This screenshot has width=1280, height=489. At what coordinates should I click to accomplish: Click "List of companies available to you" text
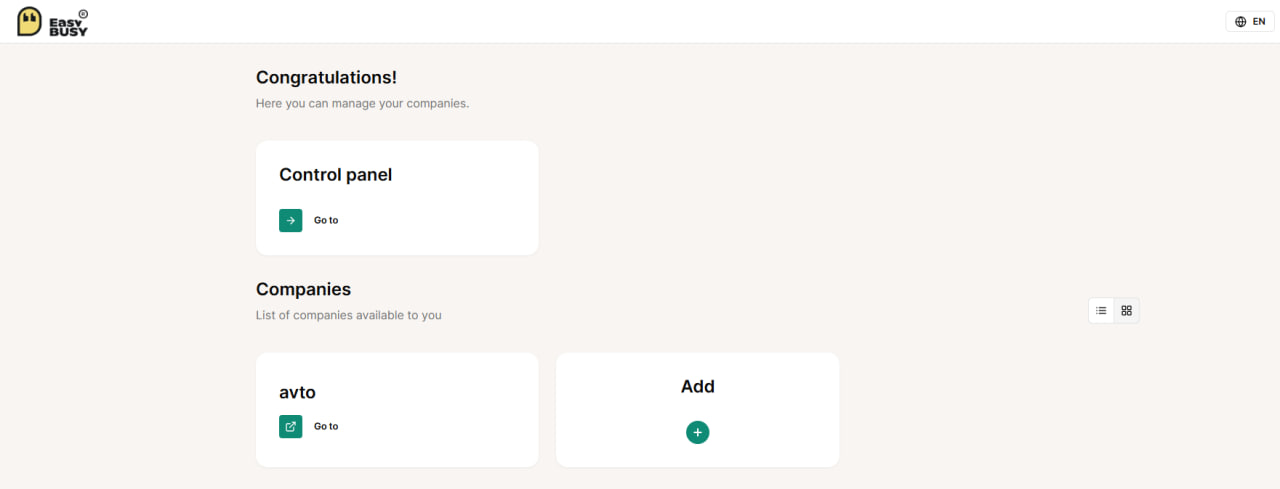348,315
